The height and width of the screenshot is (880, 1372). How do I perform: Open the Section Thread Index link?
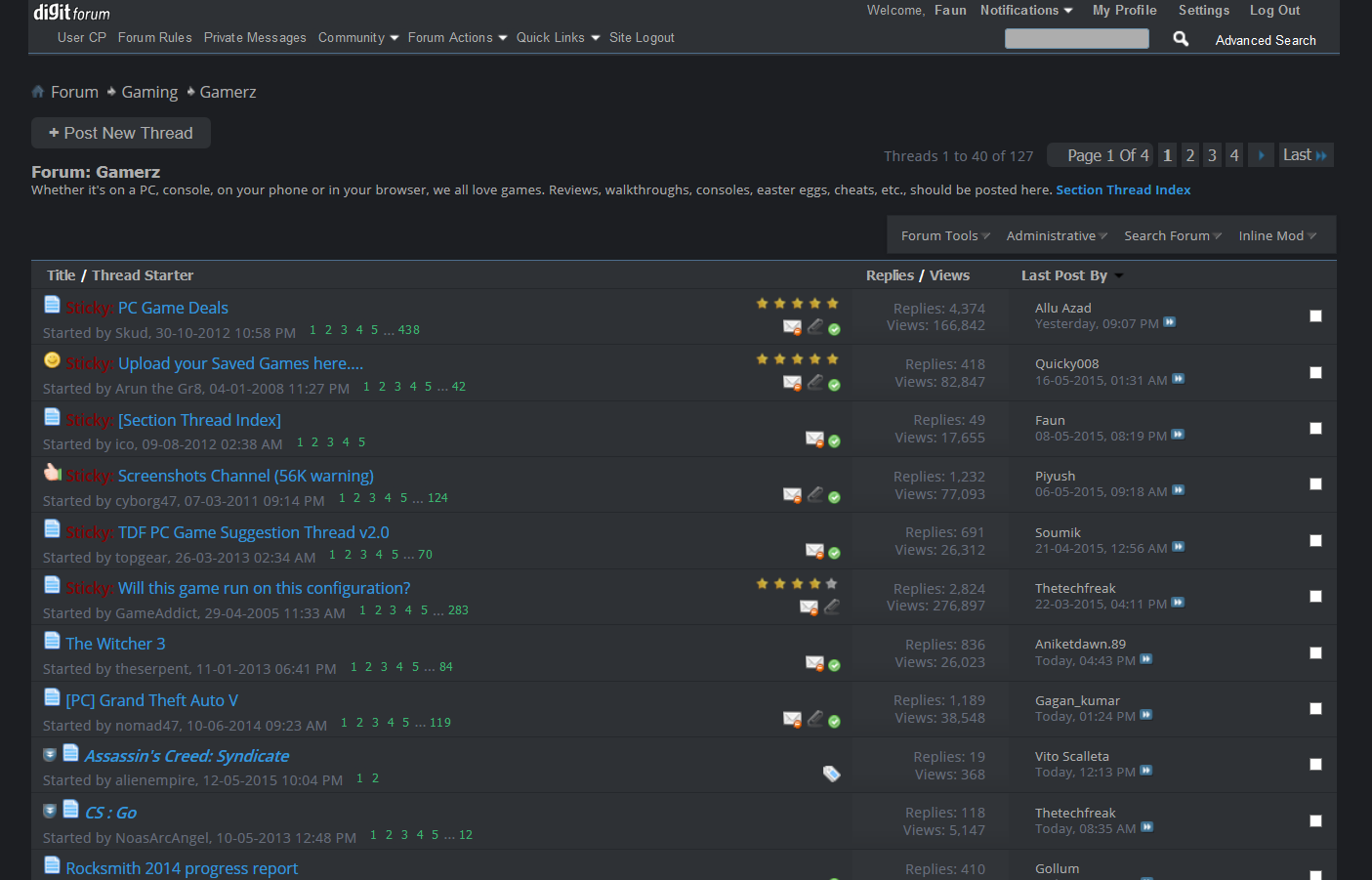coord(1123,190)
